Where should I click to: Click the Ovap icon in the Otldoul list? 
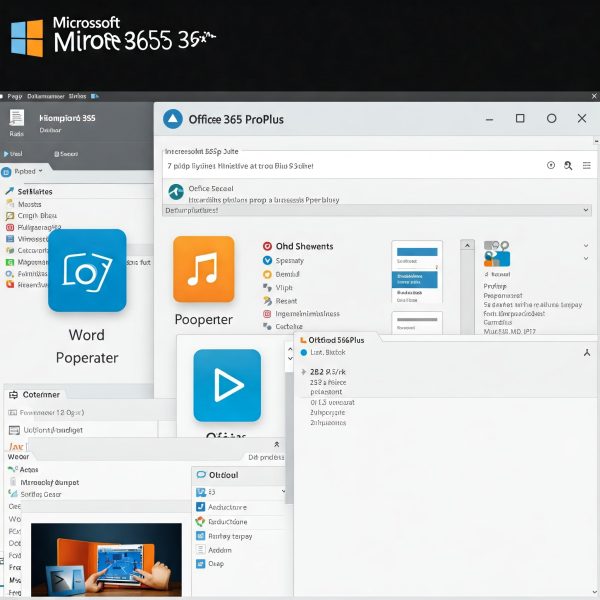click(200, 563)
